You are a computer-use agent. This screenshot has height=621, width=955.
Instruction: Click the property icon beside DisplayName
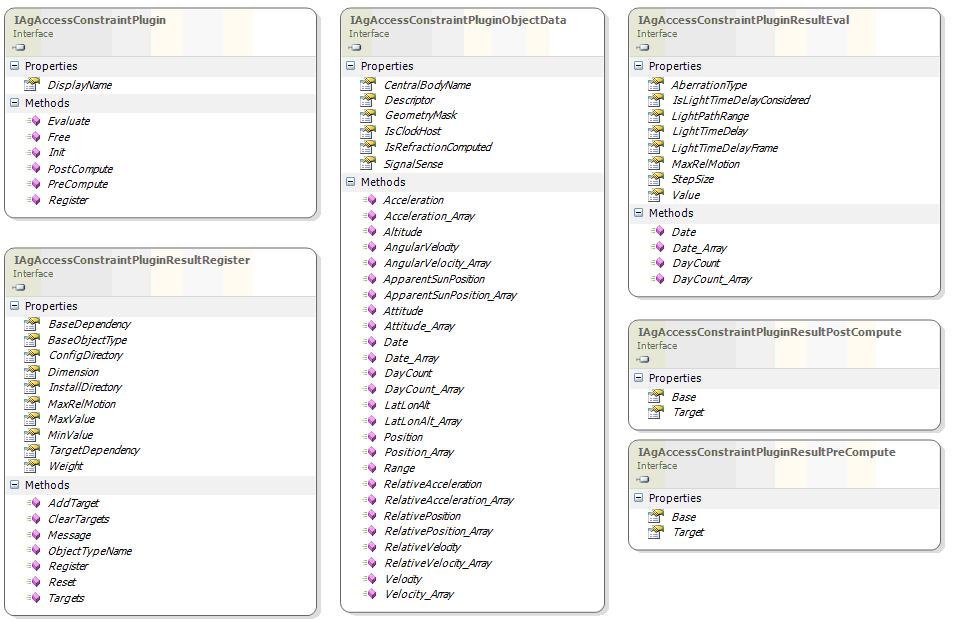[32, 85]
